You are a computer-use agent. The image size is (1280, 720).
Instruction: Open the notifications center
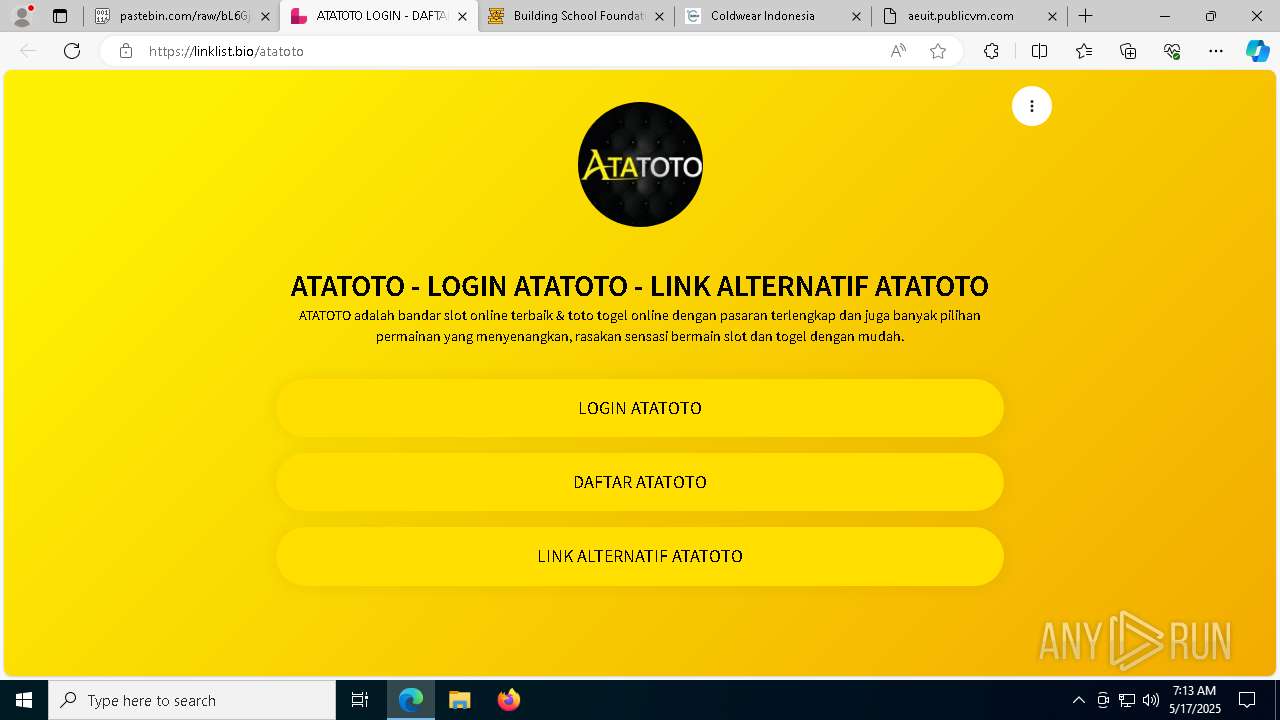pos(1247,700)
